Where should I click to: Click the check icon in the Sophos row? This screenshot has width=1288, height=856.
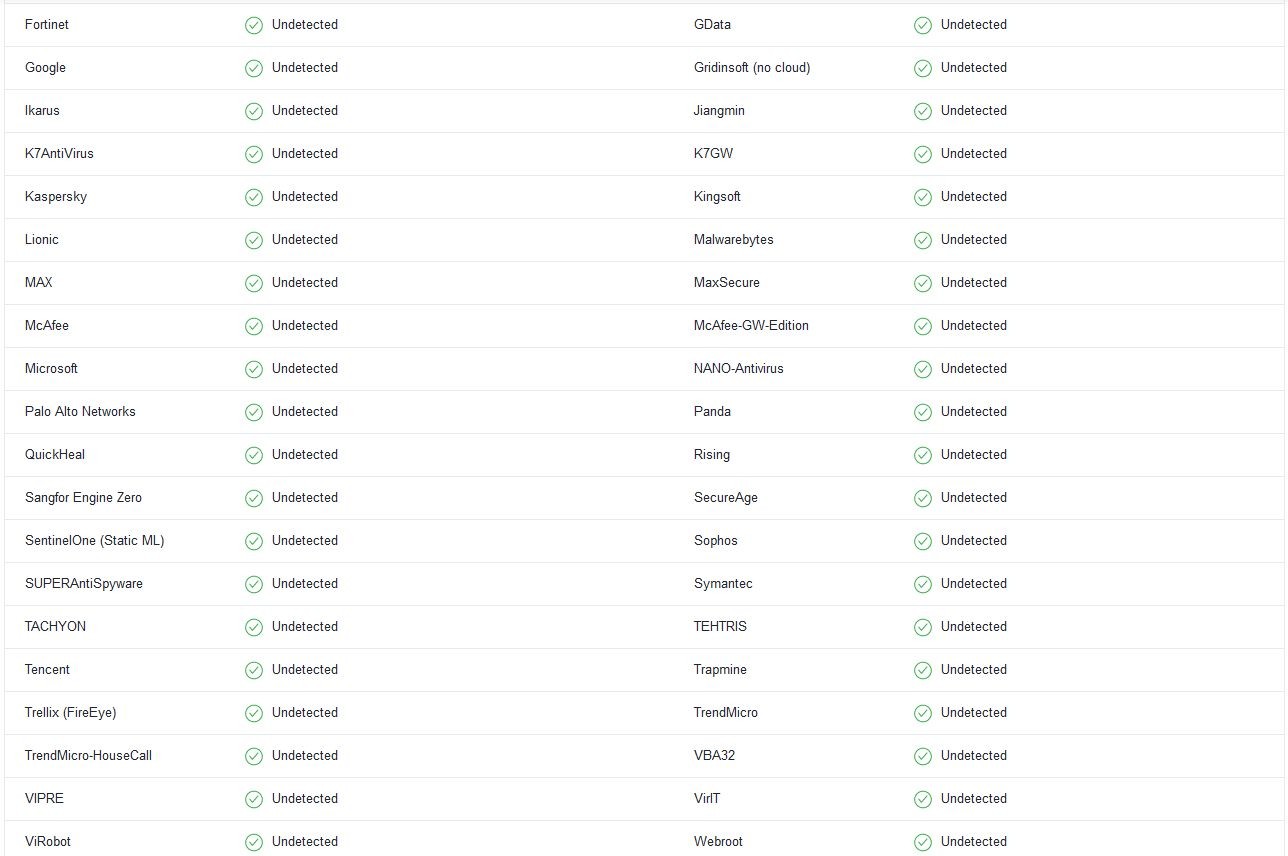pos(923,541)
